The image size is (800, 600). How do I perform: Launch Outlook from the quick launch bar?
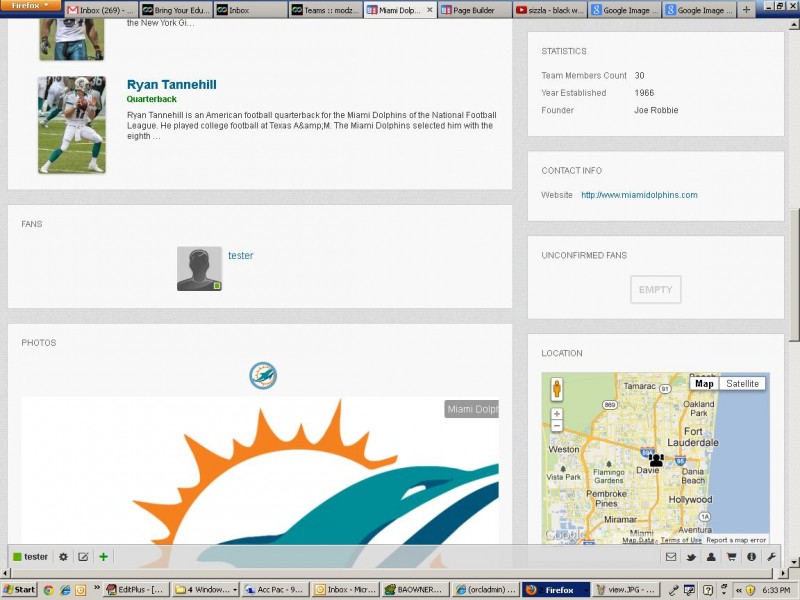click(x=81, y=590)
